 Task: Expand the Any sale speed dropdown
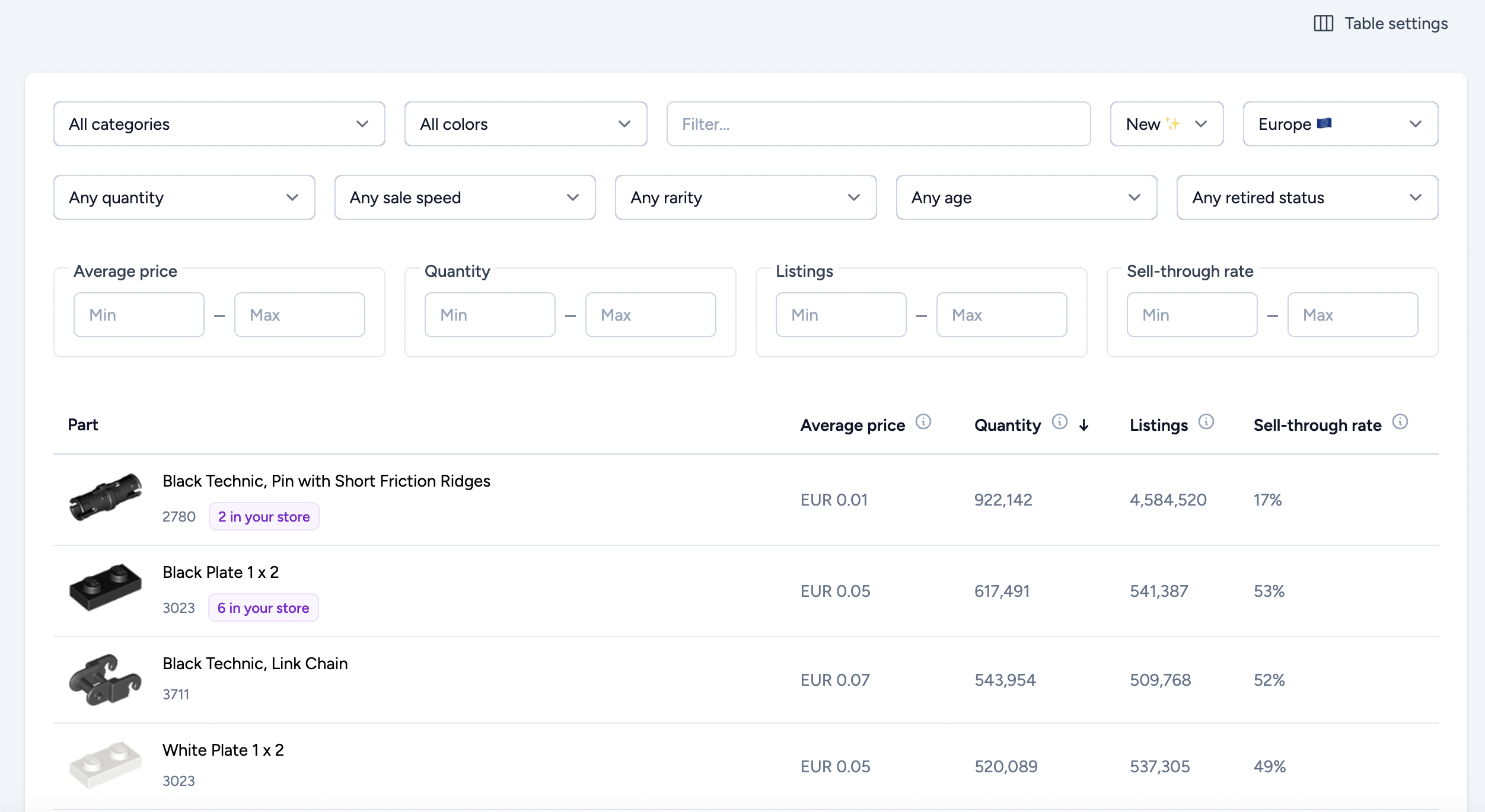point(465,197)
